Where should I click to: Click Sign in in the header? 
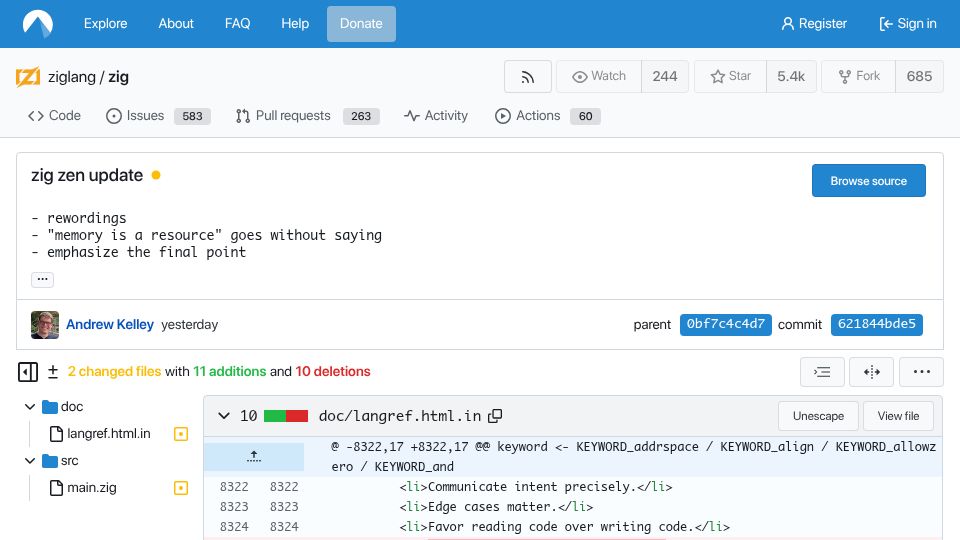coord(907,24)
